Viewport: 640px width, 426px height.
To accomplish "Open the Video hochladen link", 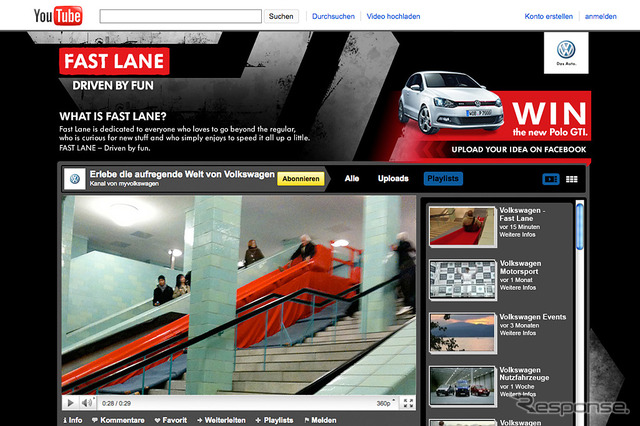I will click(x=393, y=16).
